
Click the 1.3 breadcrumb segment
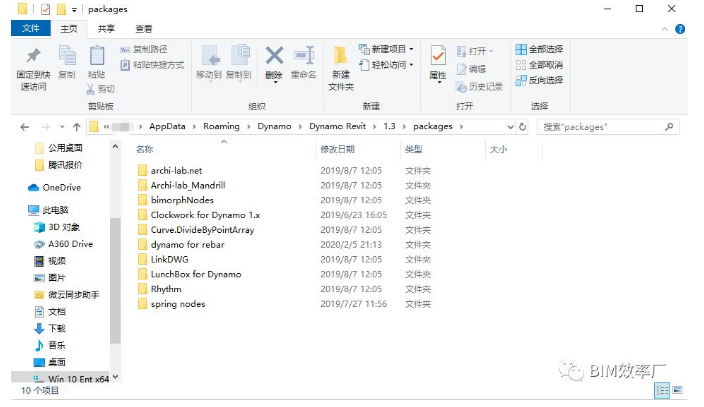point(389,127)
